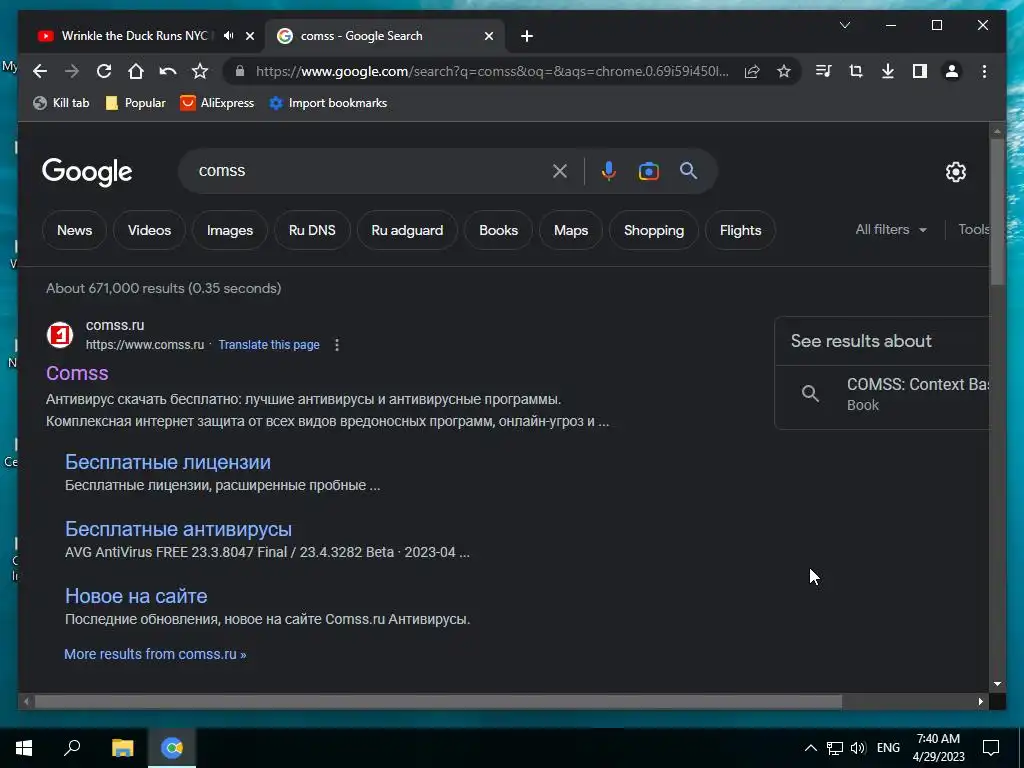The width and height of the screenshot is (1024, 768).
Task: Open Windows taskbar search
Action: click(x=72, y=748)
